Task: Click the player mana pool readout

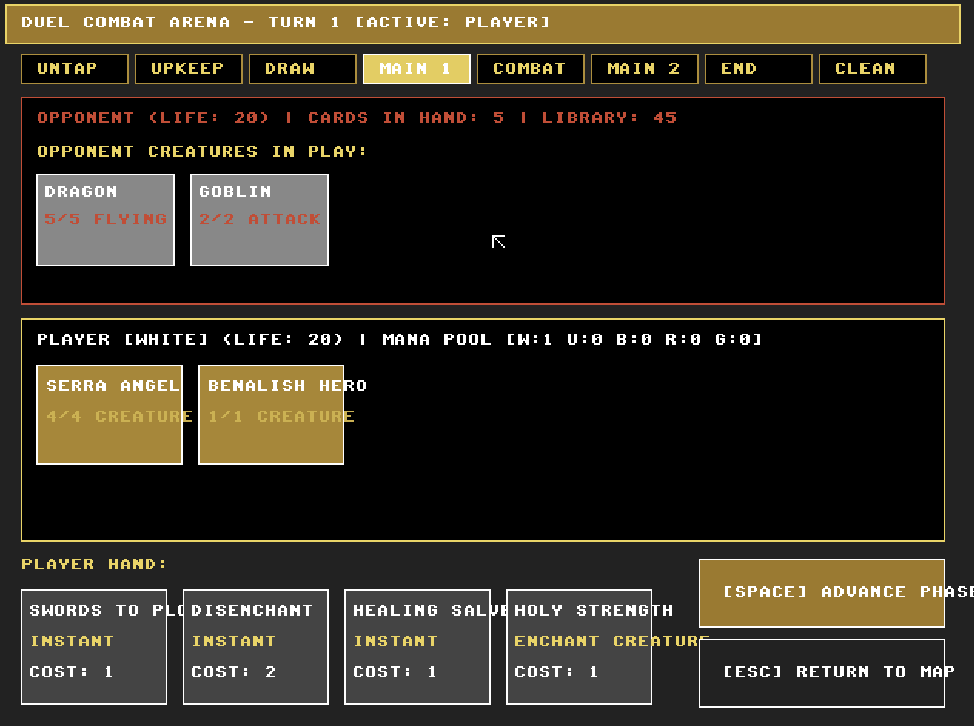Action: click(571, 340)
